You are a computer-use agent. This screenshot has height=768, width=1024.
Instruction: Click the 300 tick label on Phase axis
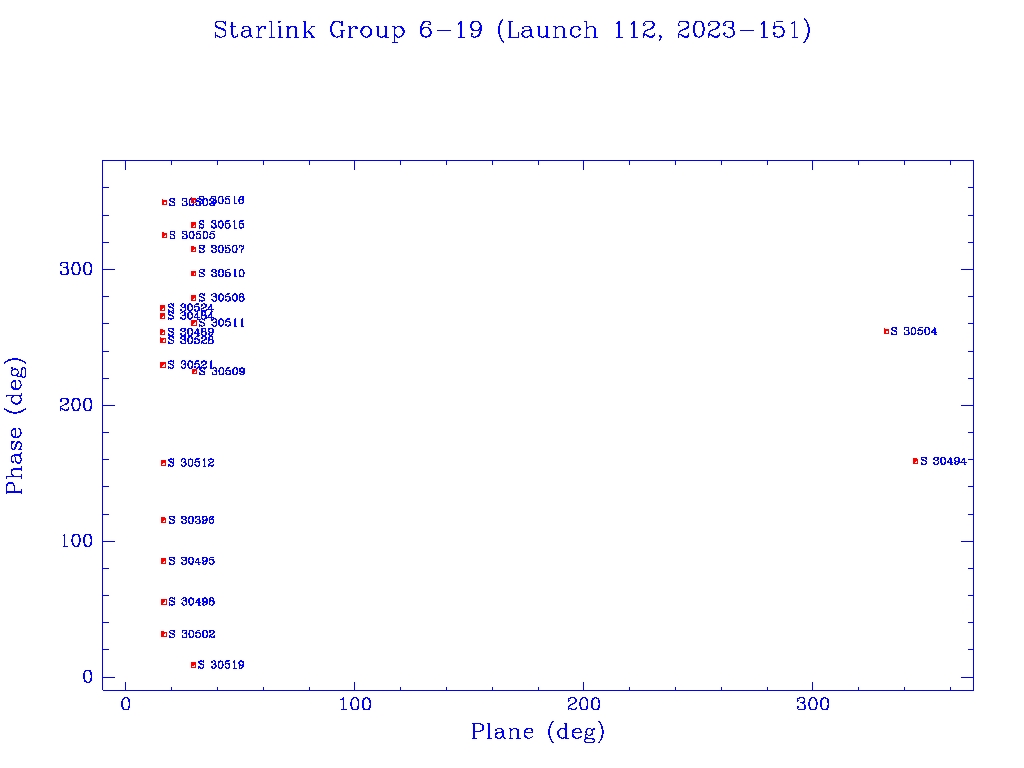76,269
